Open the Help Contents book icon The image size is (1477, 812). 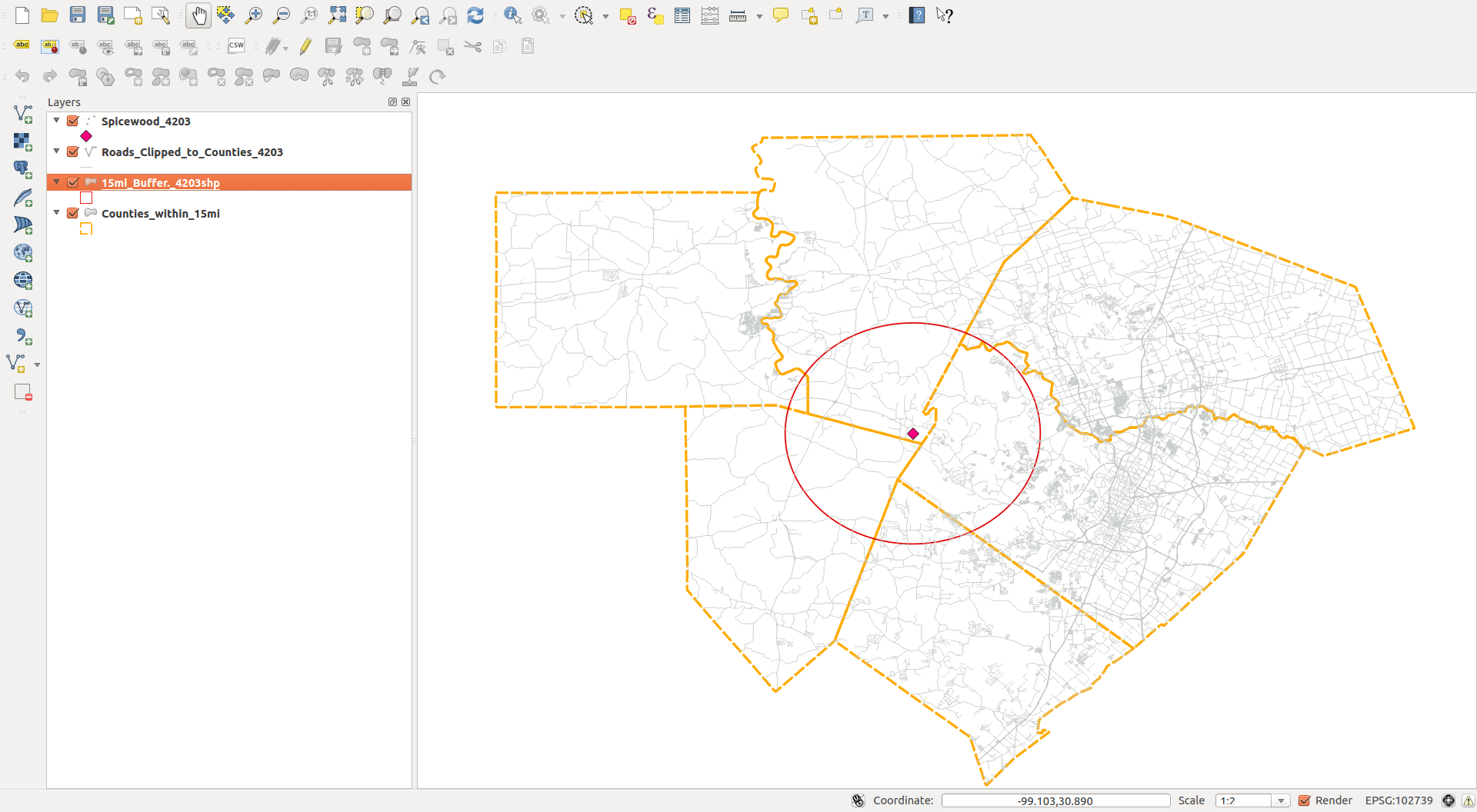917,15
